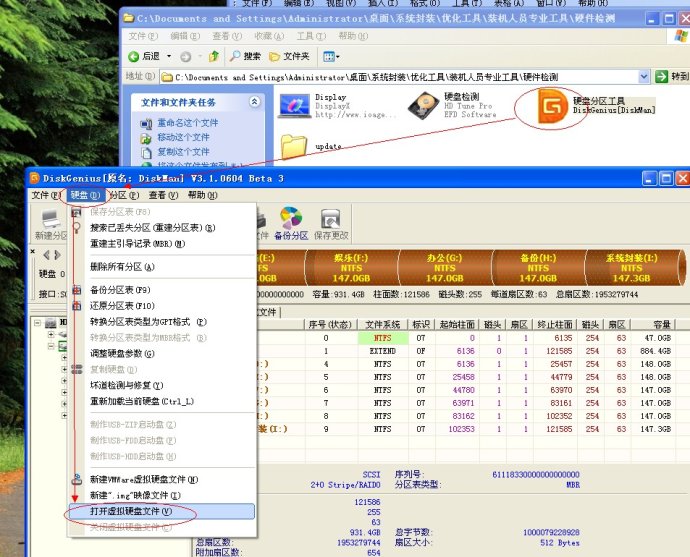Image resolution: width=690 pixels, height=557 pixels.
Task: Click the Up folder icon in Explorer
Action: tap(214, 56)
